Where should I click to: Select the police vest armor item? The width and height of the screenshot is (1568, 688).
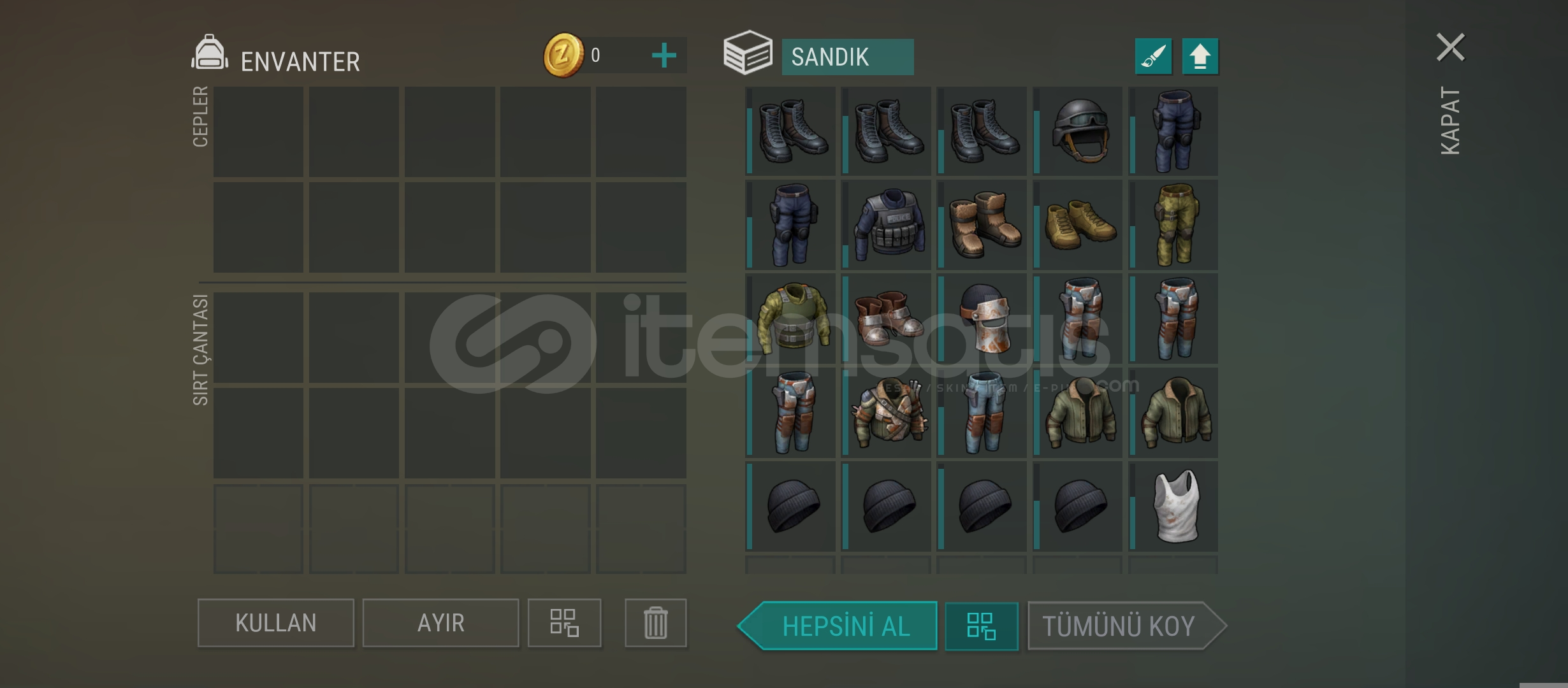coord(886,224)
